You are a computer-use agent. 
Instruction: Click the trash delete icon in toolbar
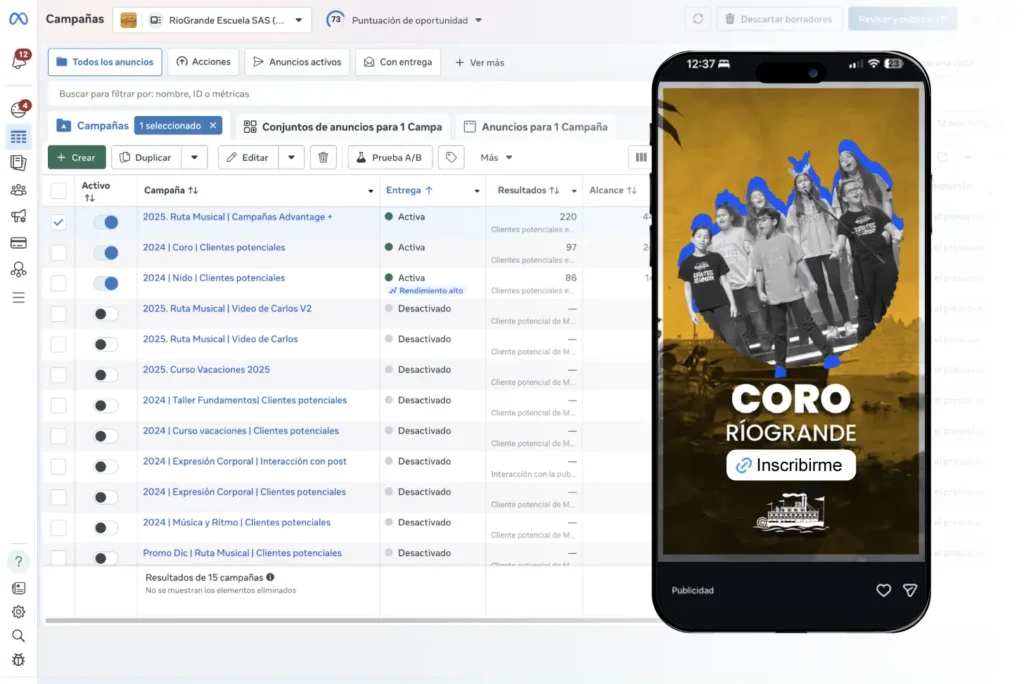coord(322,157)
